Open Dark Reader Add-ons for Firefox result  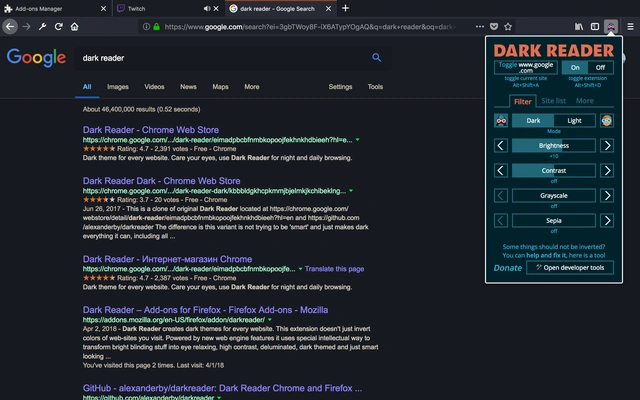(205, 310)
